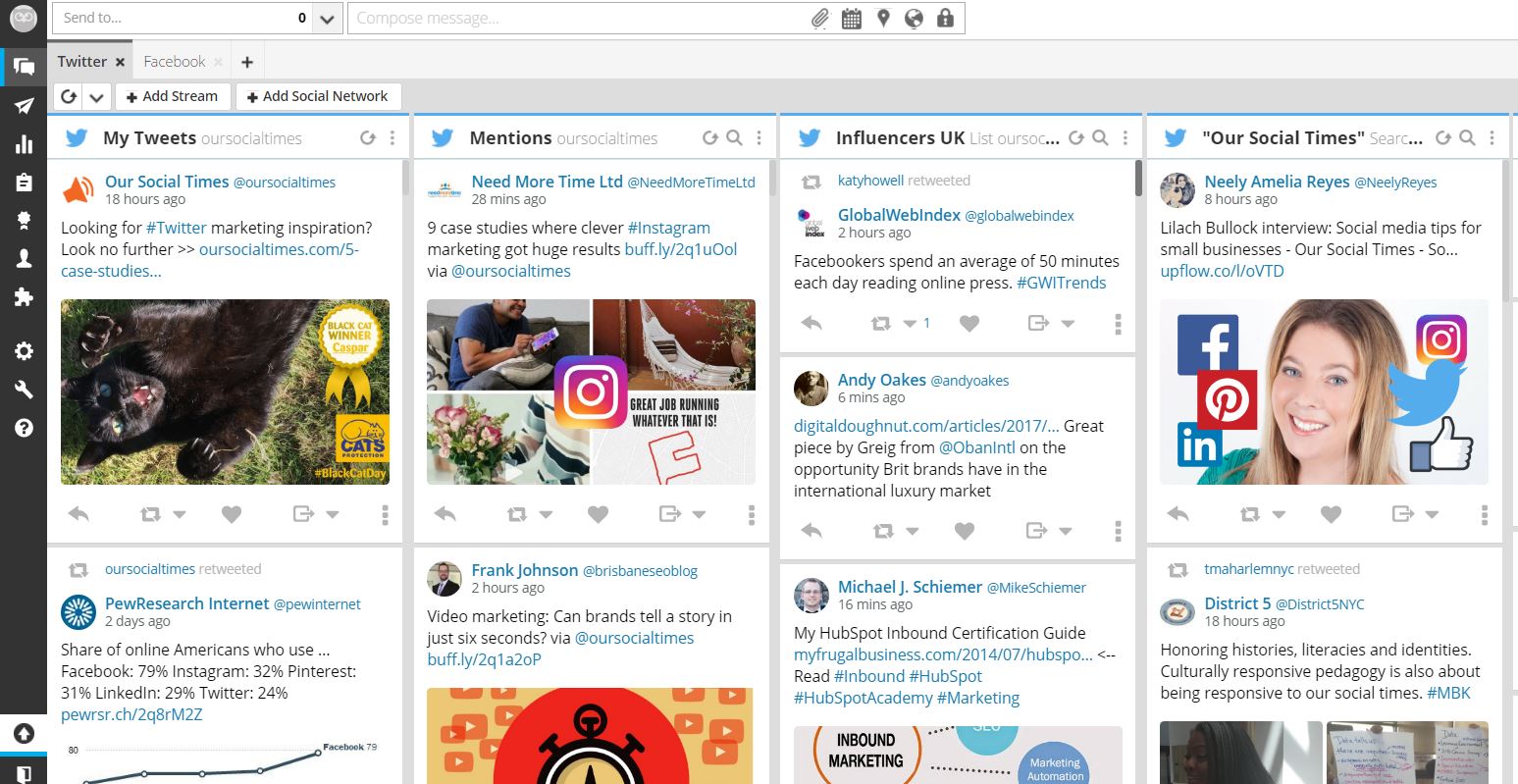This screenshot has height=784, width=1518.
Task: Open the Instagram collage image
Action: point(591,392)
